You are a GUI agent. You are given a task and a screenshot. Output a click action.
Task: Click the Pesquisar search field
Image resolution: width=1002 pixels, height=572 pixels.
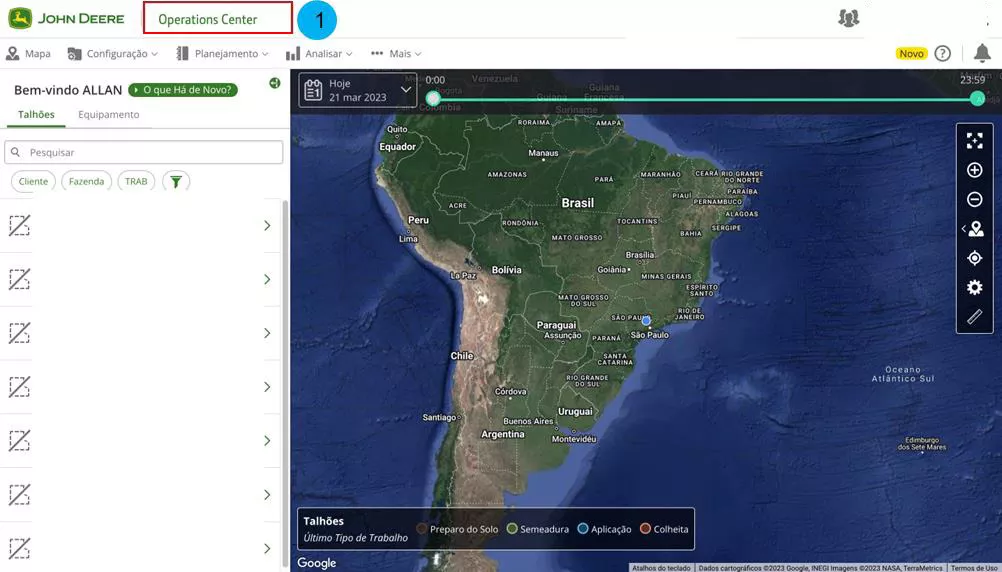(x=144, y=152)
